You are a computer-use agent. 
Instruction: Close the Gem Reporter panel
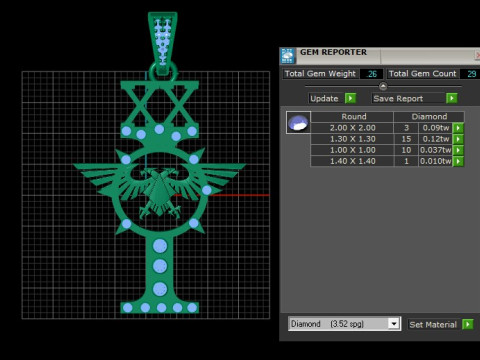point(477,55)
